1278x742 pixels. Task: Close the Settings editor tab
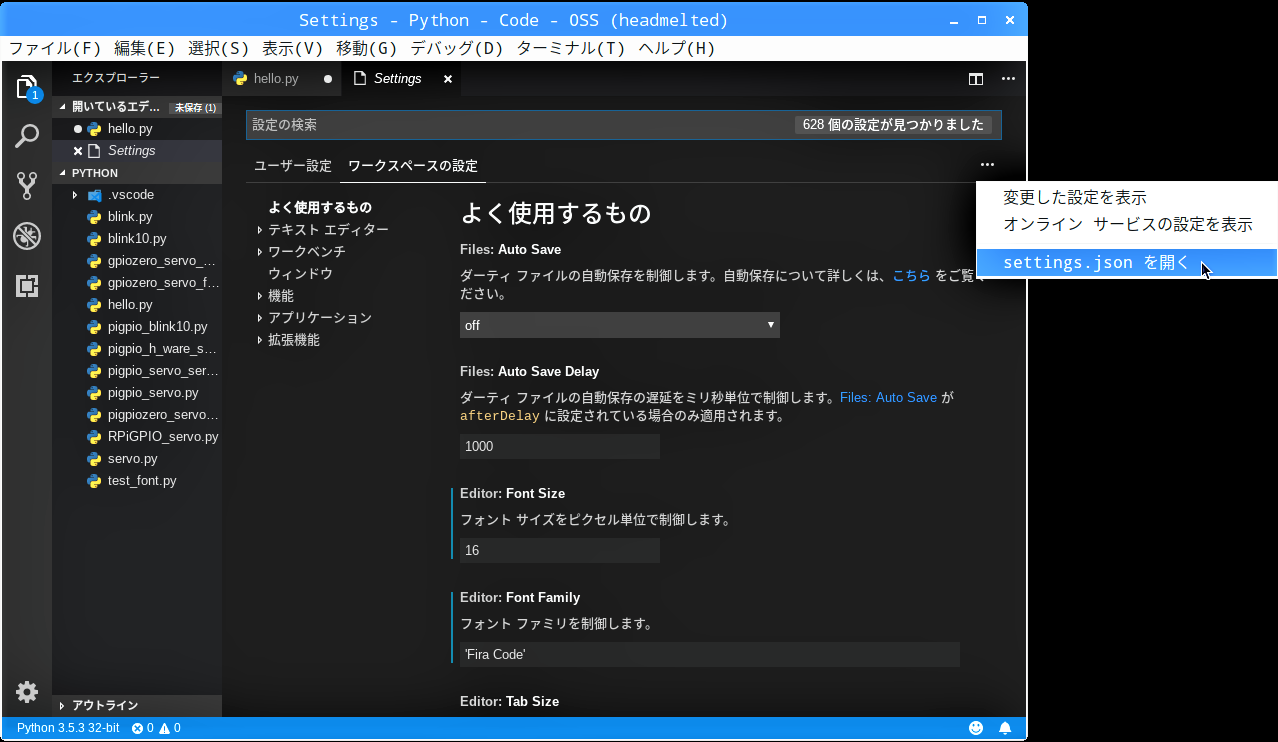pos(448,79)
